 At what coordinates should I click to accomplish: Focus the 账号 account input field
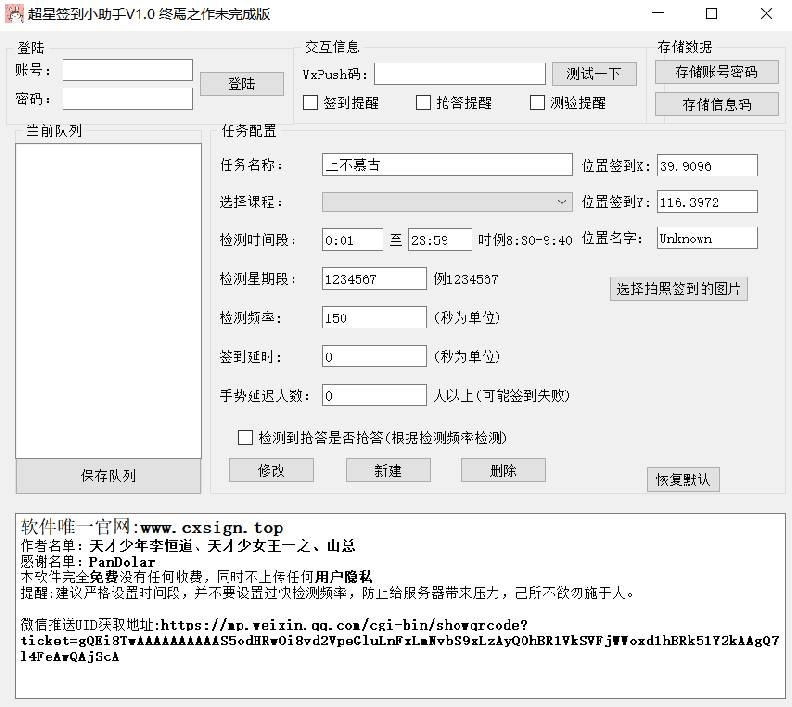(127, 70)
